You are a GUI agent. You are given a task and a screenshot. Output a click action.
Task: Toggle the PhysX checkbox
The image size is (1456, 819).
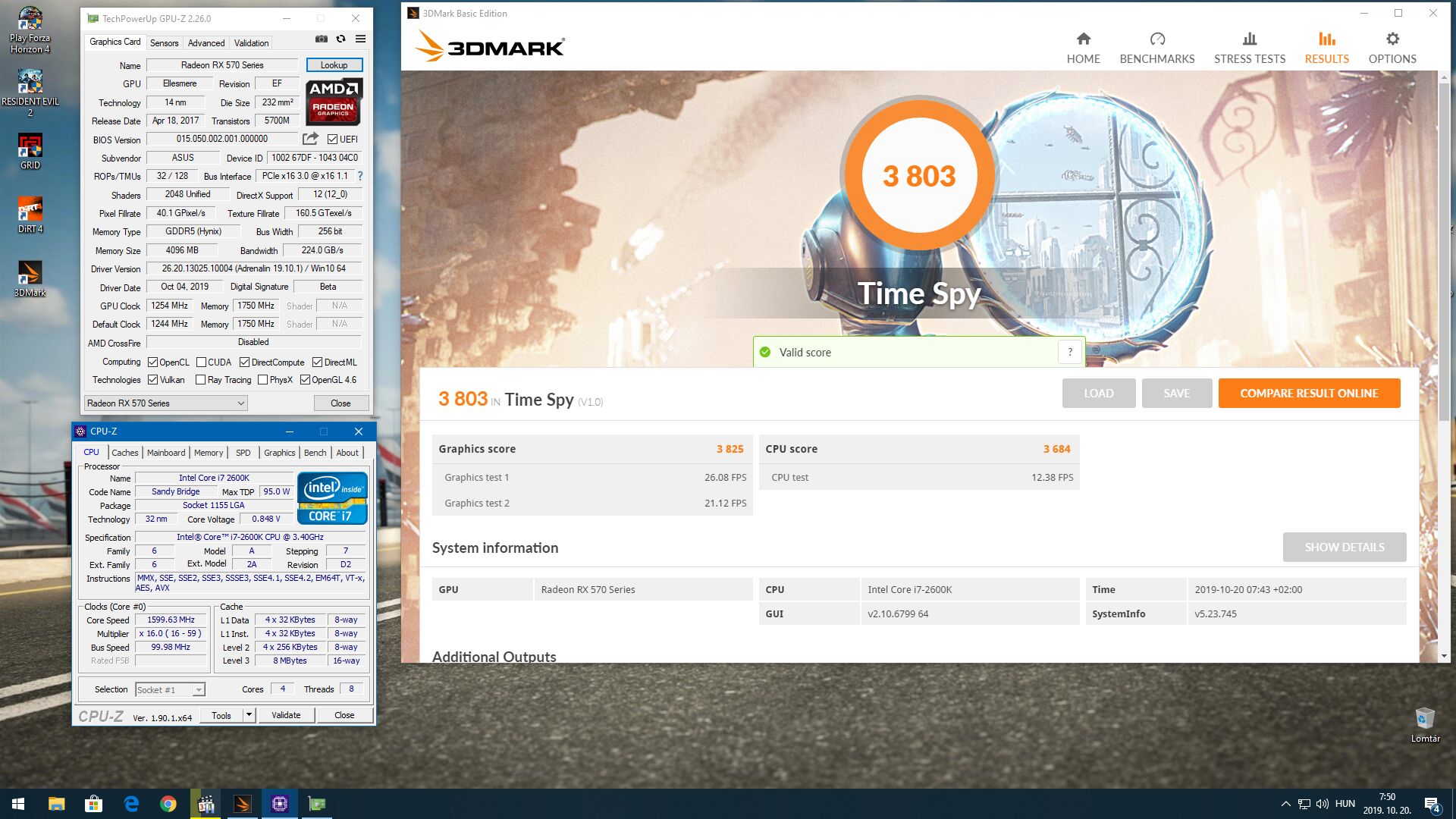262,379
